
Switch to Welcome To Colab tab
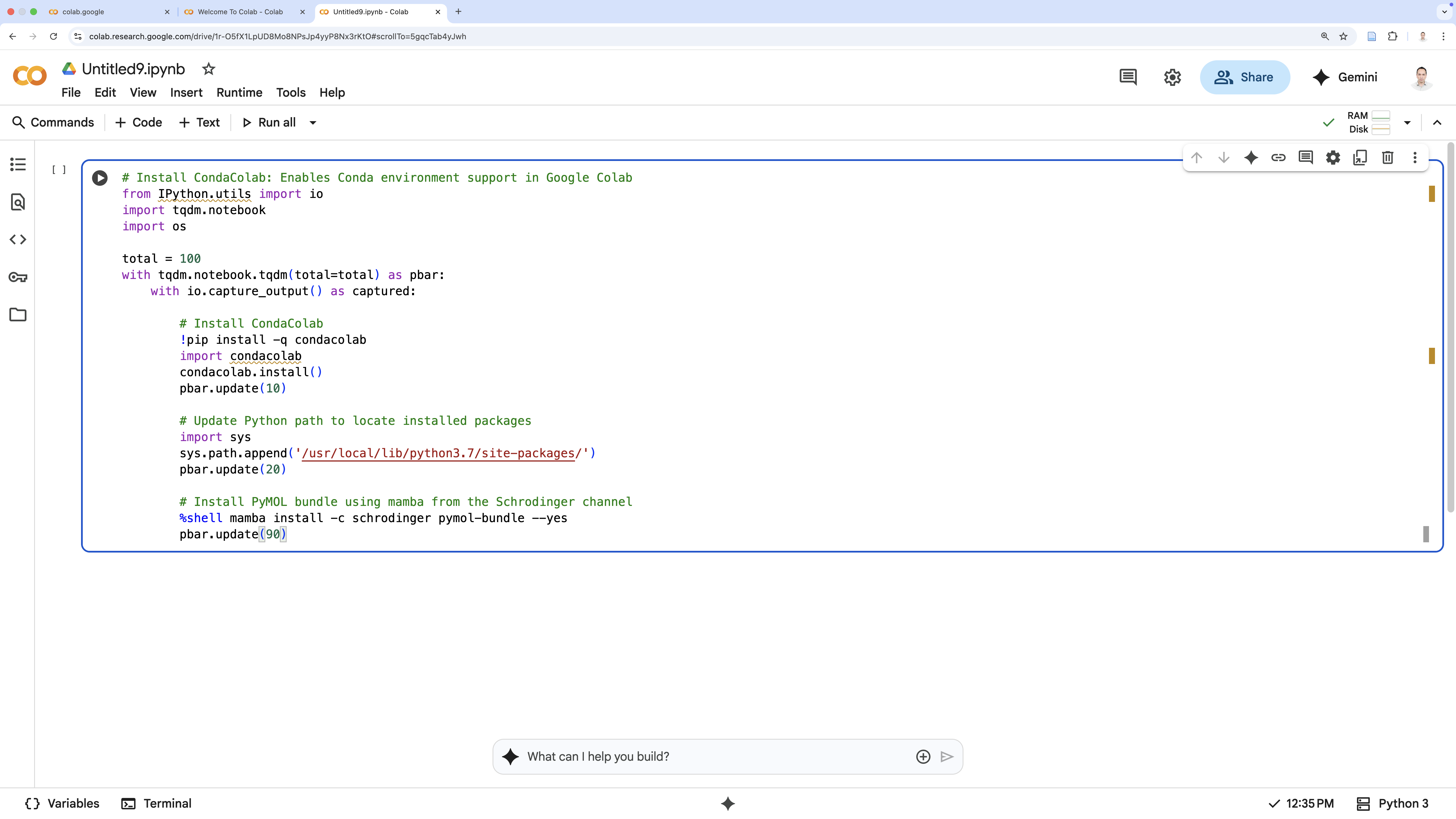coord(240,12)
